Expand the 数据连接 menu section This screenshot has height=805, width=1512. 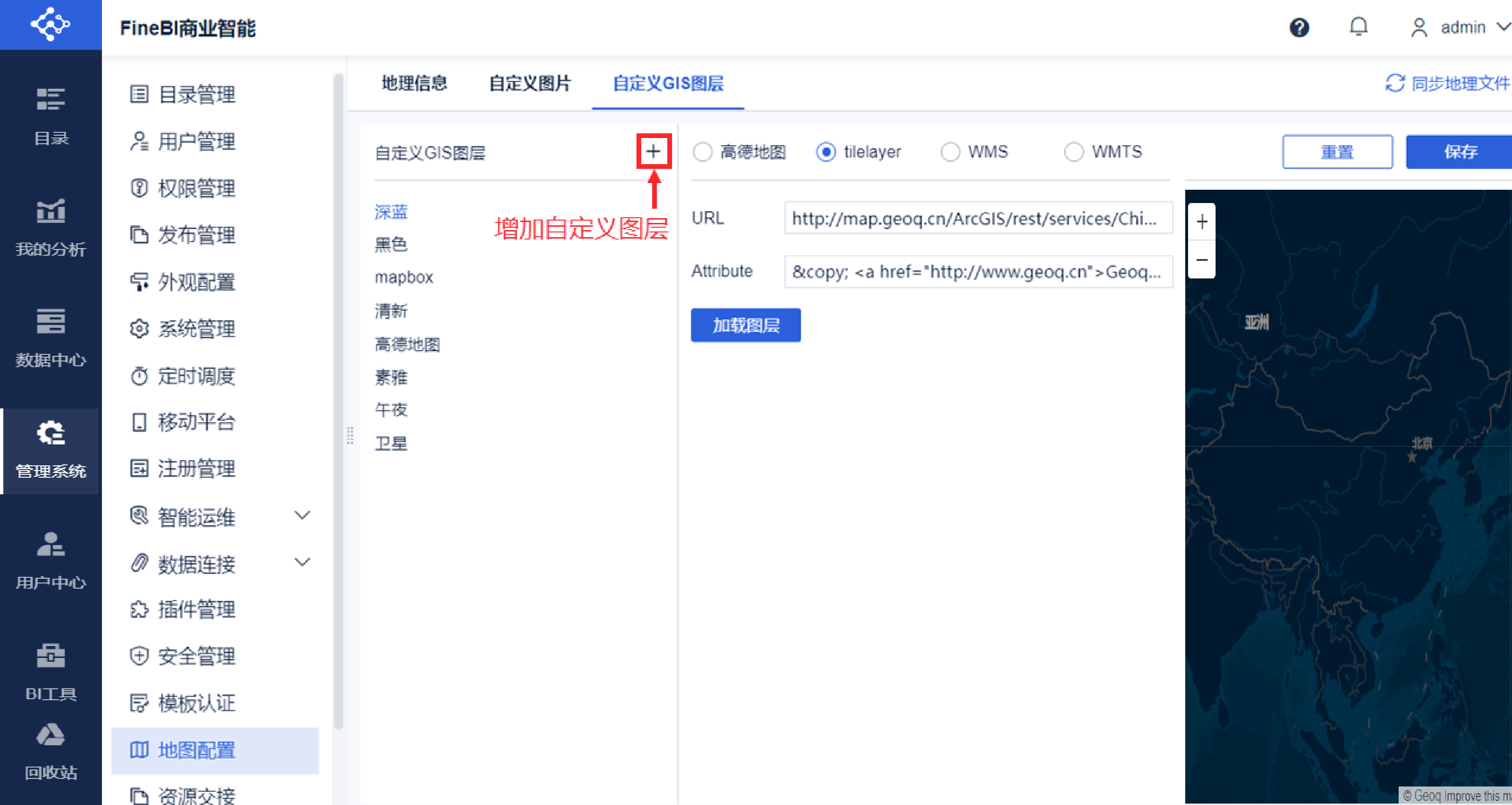tap(302, 563)
